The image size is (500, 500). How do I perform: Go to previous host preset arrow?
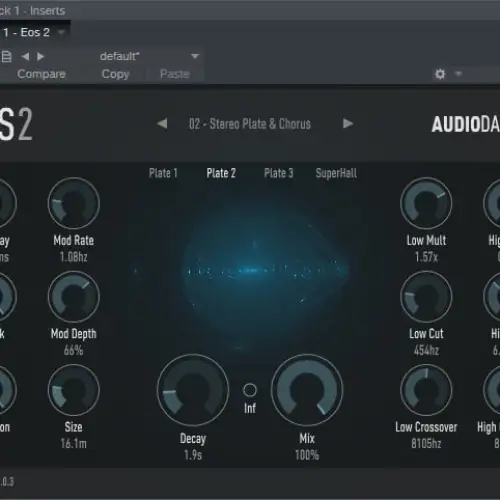[x=25, y=57]
